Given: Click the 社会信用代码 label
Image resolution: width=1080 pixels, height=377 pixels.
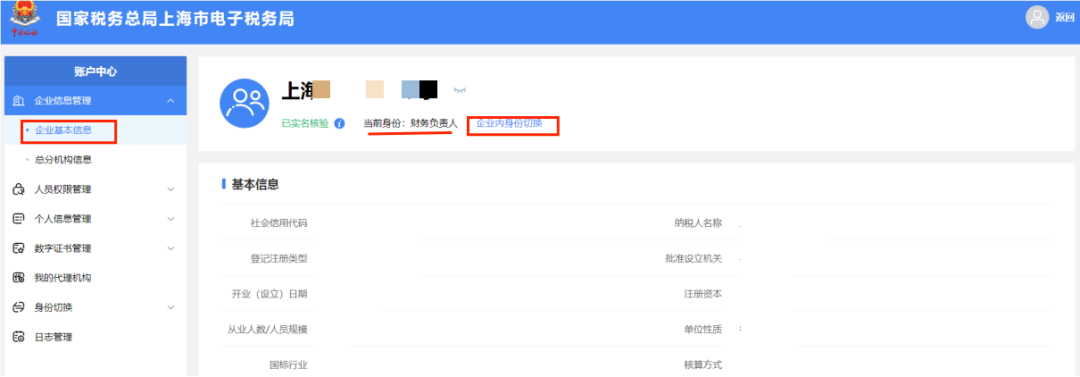Looking at the screenshot, I should pos(278,223).
